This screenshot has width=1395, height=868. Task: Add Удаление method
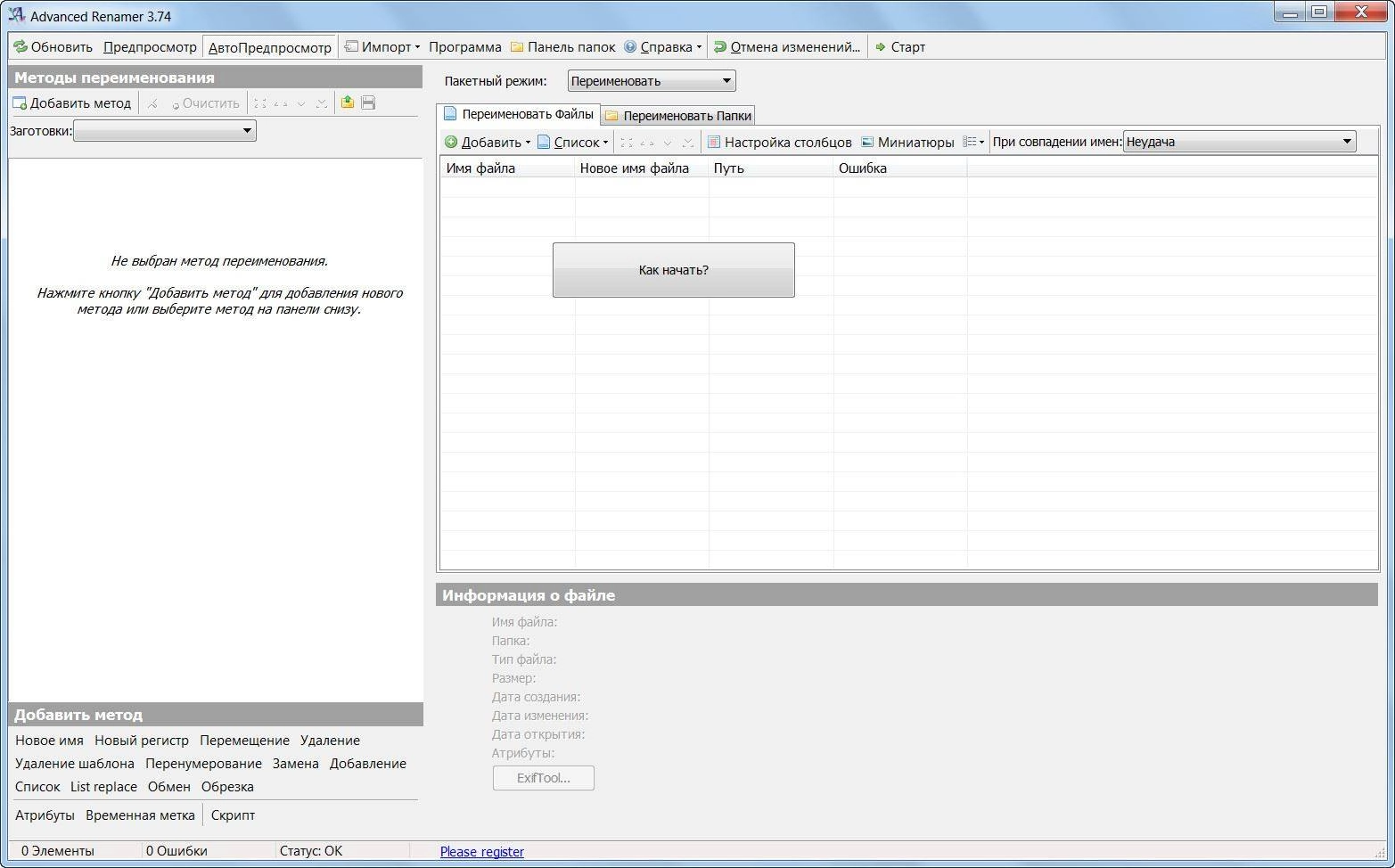click(330, 741)
